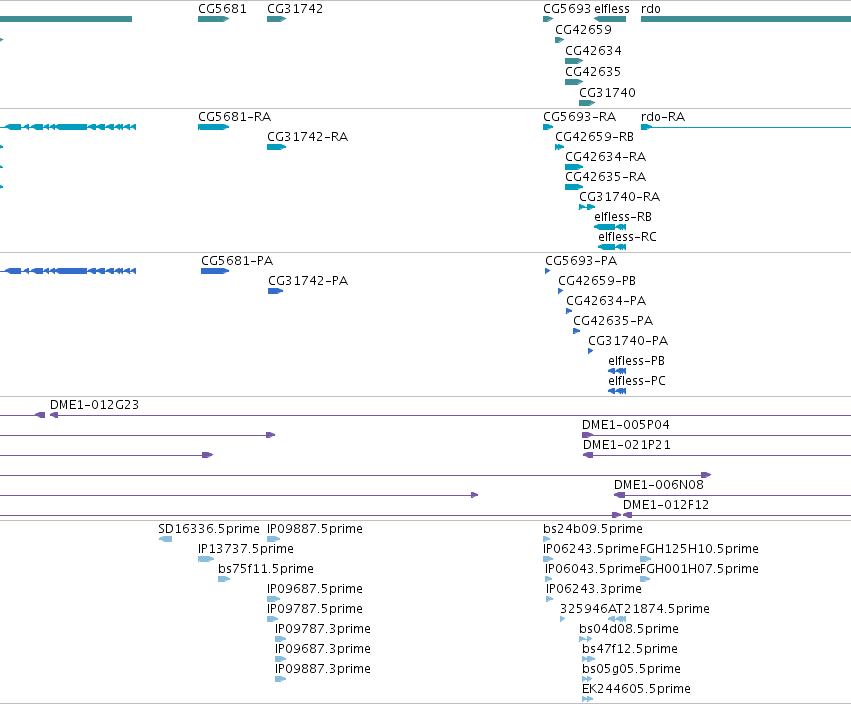Click the CG42634 gene arrow glyph
Image resolution: width=851 pixels, height=704 pixels.
[574, 61]
